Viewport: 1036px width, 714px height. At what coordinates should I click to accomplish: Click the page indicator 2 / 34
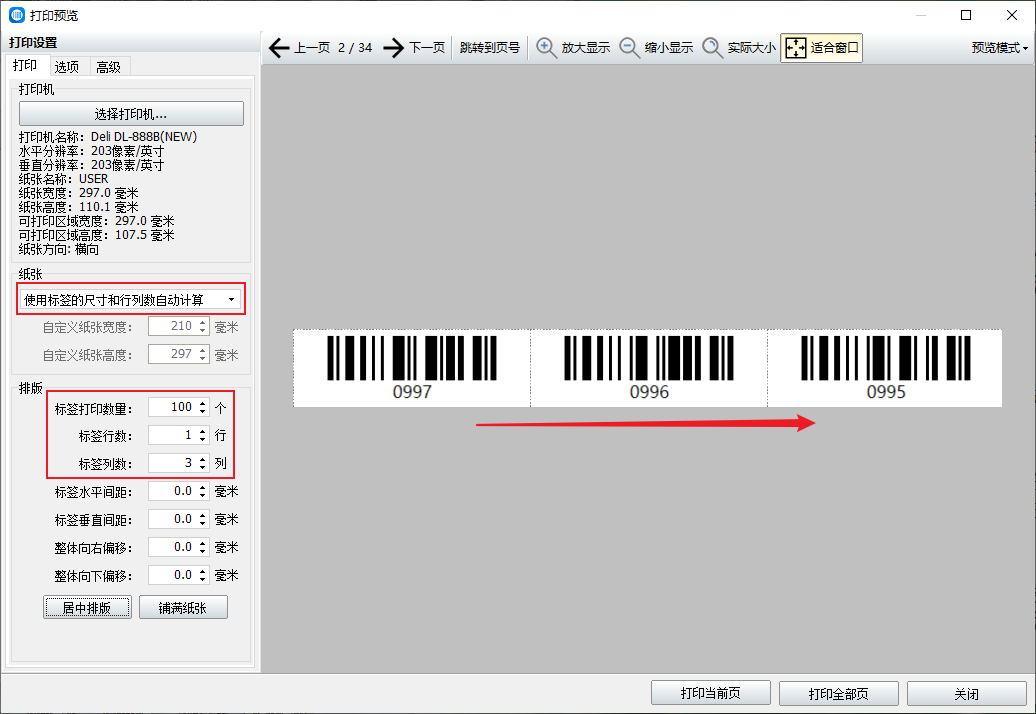(x=355, y=48)
